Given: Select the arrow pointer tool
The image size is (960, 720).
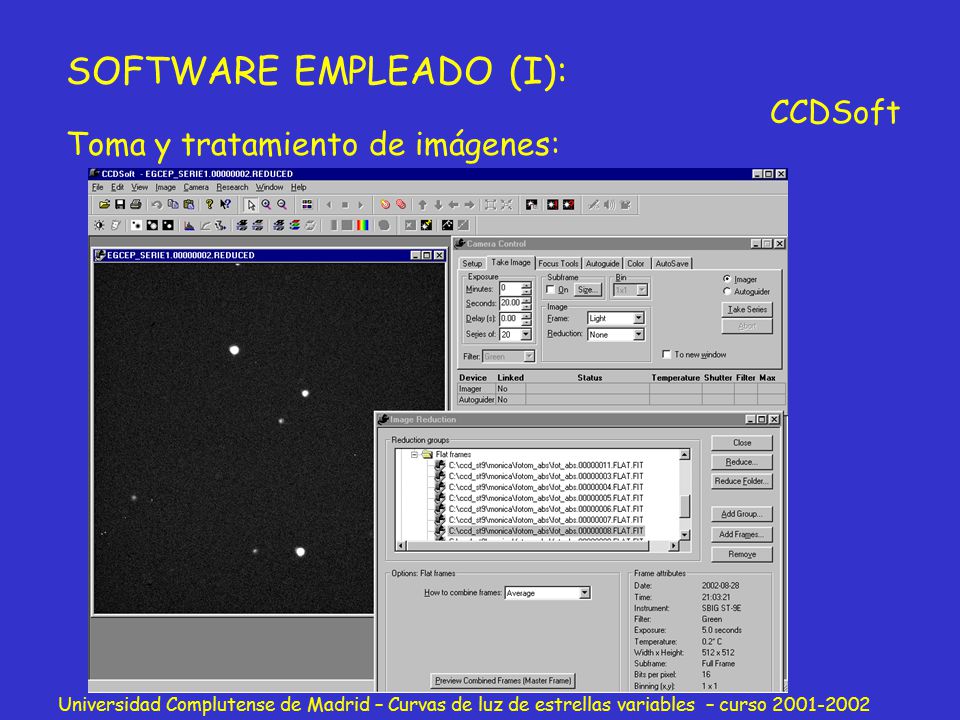Looking at the screenshot, I should (x=250, y=204).
